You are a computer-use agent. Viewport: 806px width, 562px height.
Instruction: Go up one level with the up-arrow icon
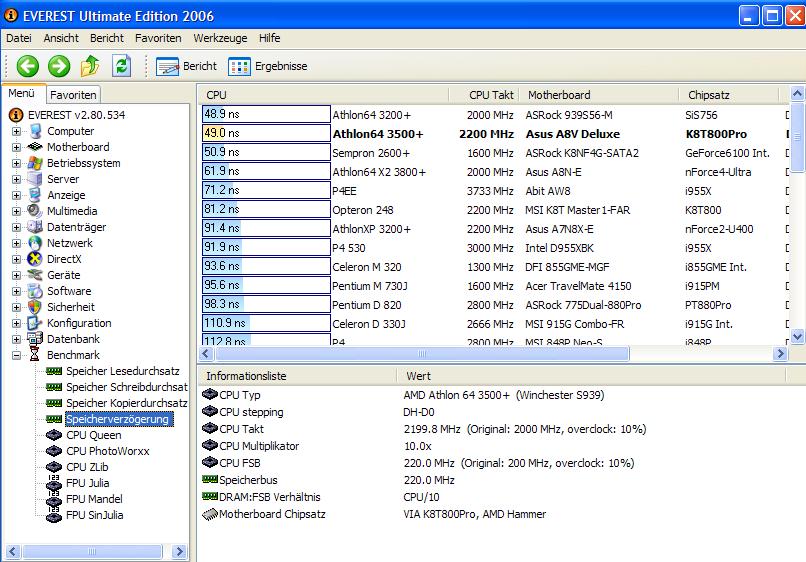[x=90, y=66]
